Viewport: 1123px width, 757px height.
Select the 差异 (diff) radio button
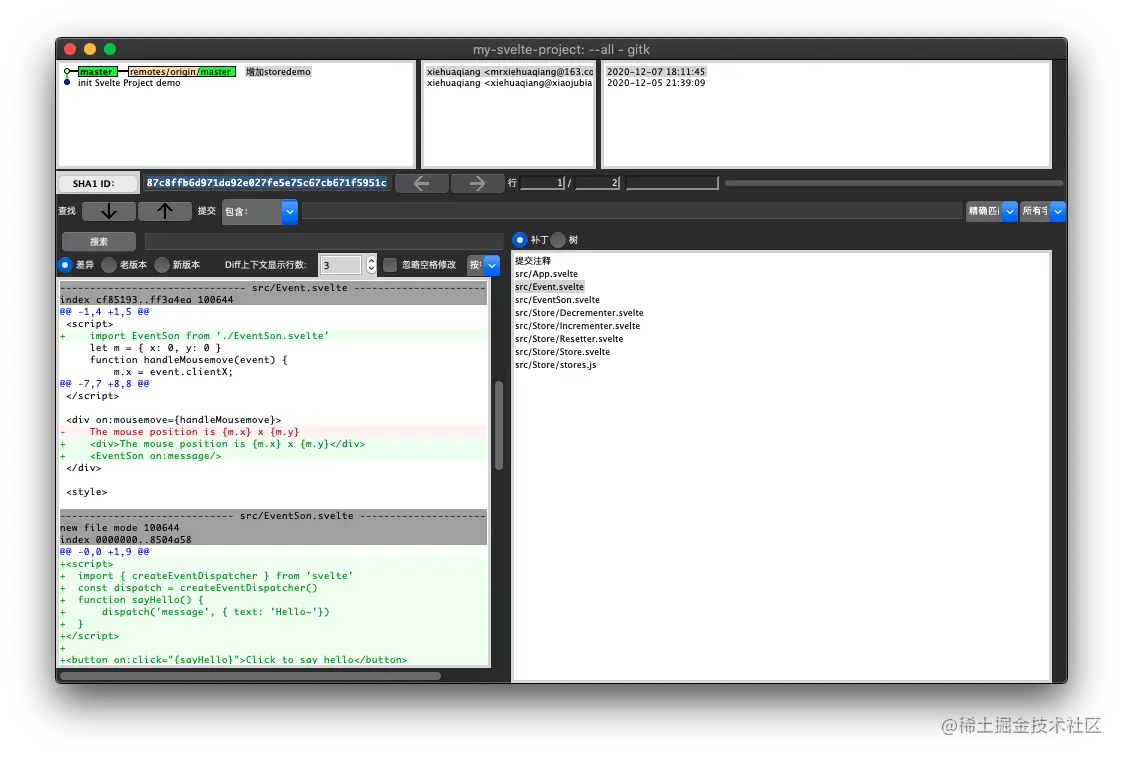[65, 265]
